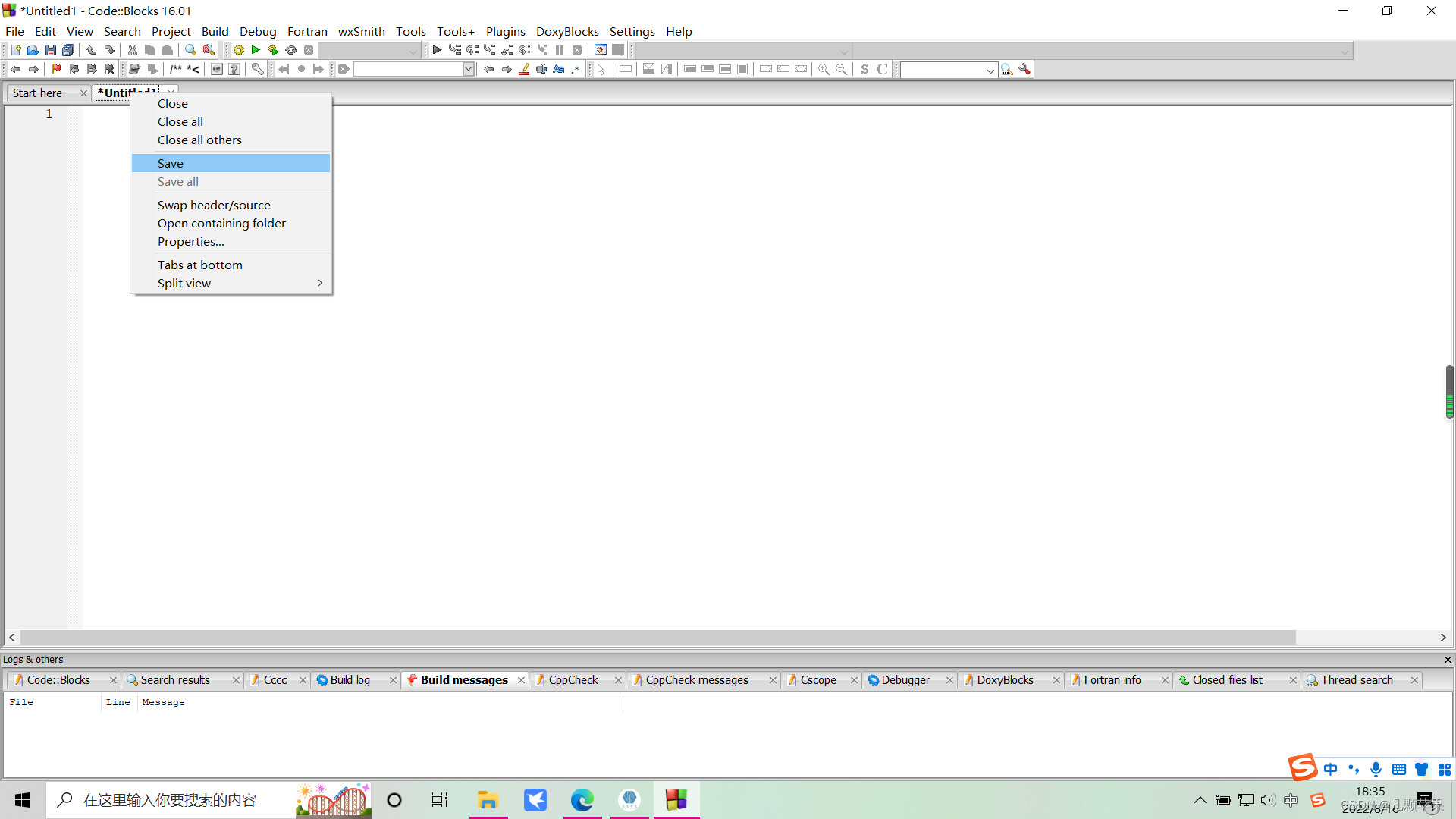Switch to the Start here tab
The width and height of the screenshot is (1456, 819).
38,93
